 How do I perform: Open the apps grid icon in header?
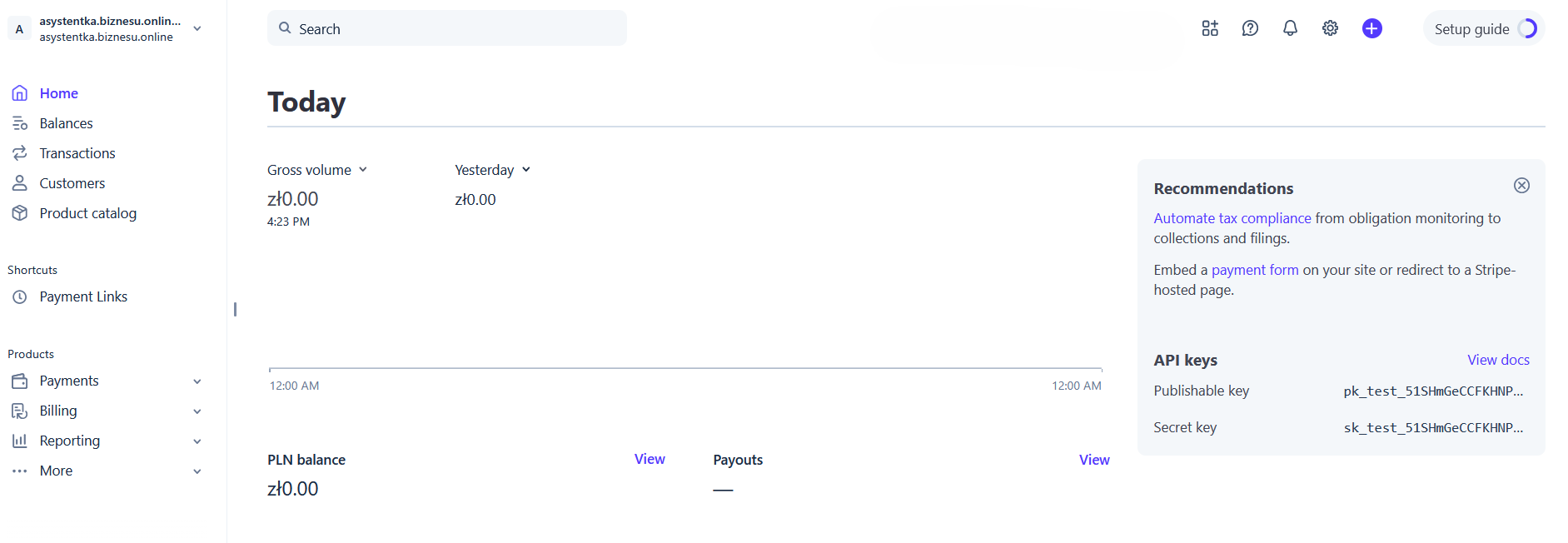click(1210, 28)
